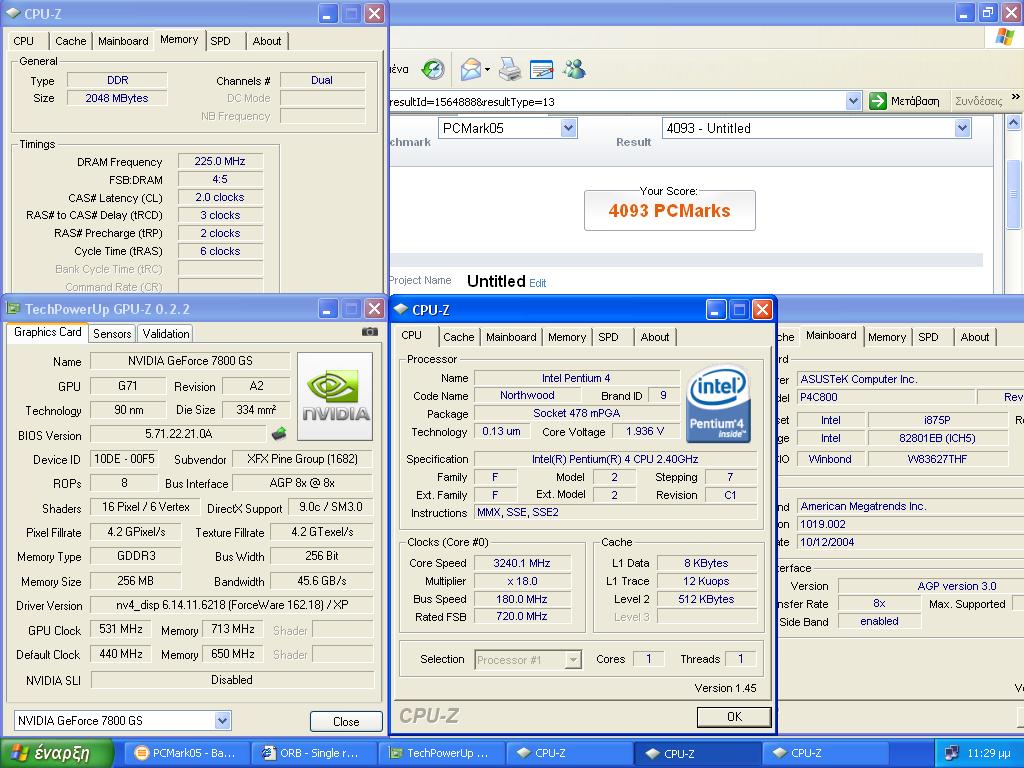Open the Result '4093 - Untitled' dropdown
The width and height of the screenshot is (1024, 768).
point(962,128)
